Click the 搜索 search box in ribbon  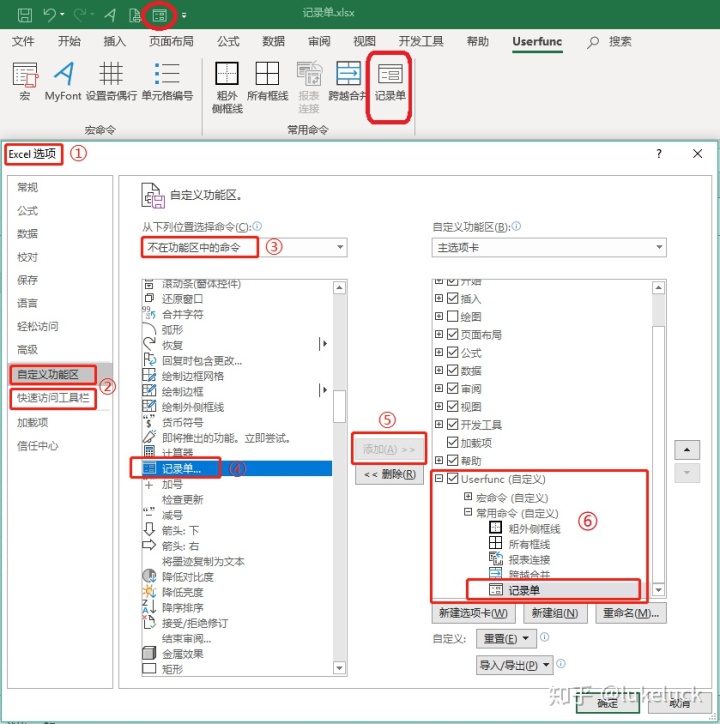pos(610,42)
